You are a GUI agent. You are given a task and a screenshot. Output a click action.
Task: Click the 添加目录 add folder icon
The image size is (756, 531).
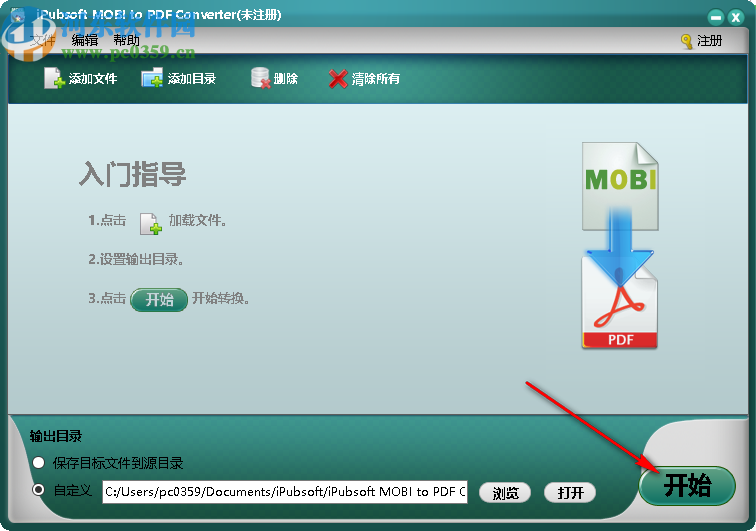coord(152,78)
